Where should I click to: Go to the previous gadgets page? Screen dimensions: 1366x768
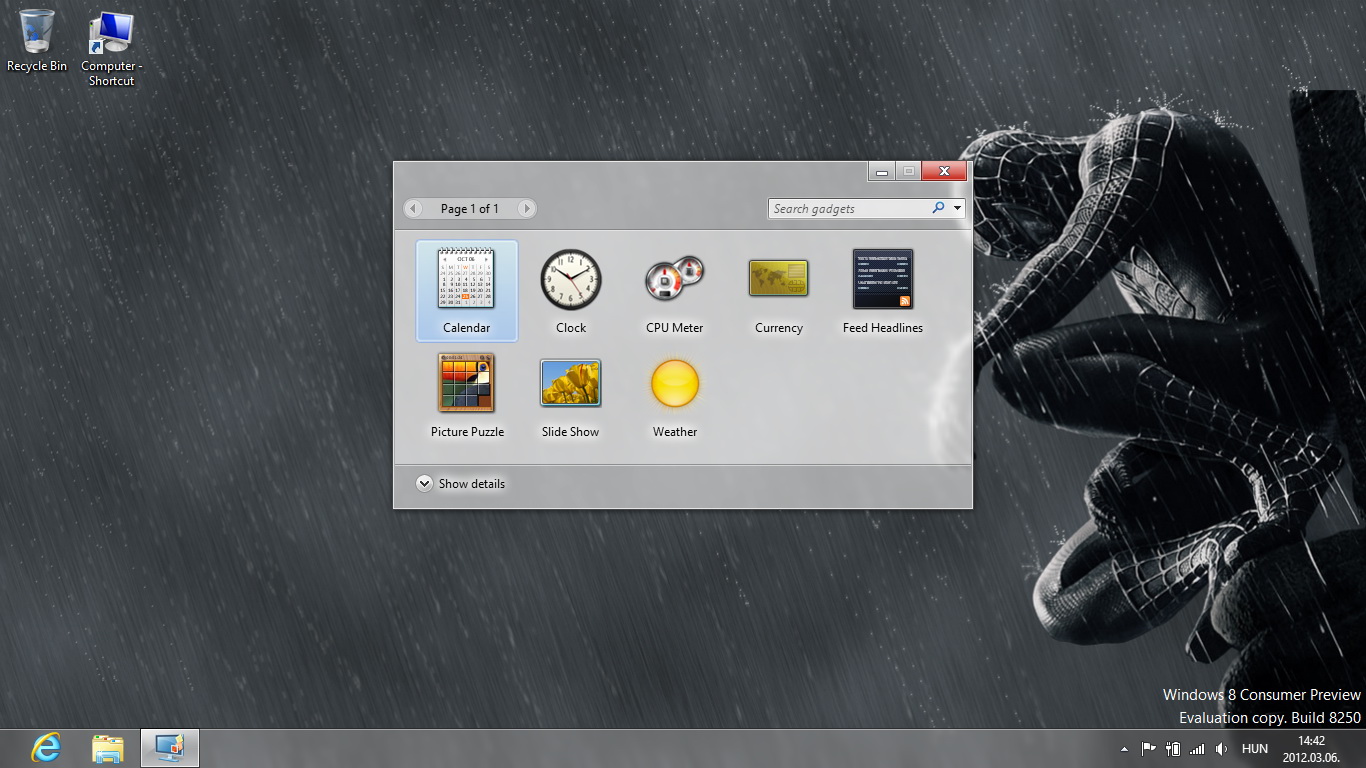[414, 209]
